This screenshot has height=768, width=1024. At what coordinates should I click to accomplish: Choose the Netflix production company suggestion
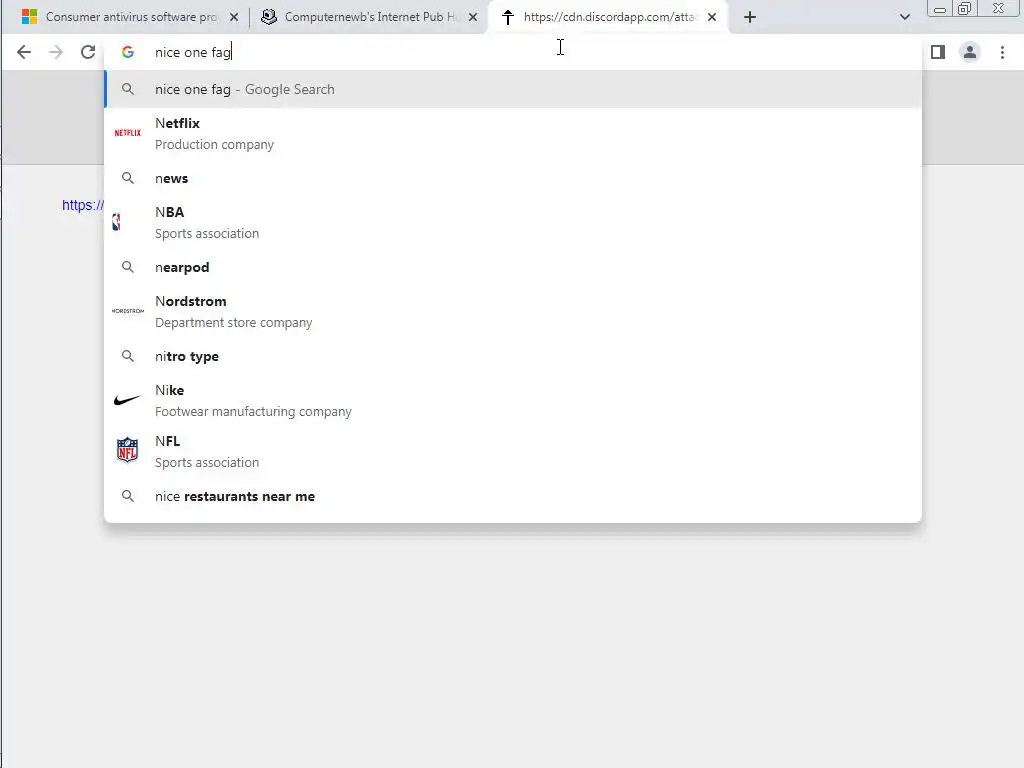[513, 133]
